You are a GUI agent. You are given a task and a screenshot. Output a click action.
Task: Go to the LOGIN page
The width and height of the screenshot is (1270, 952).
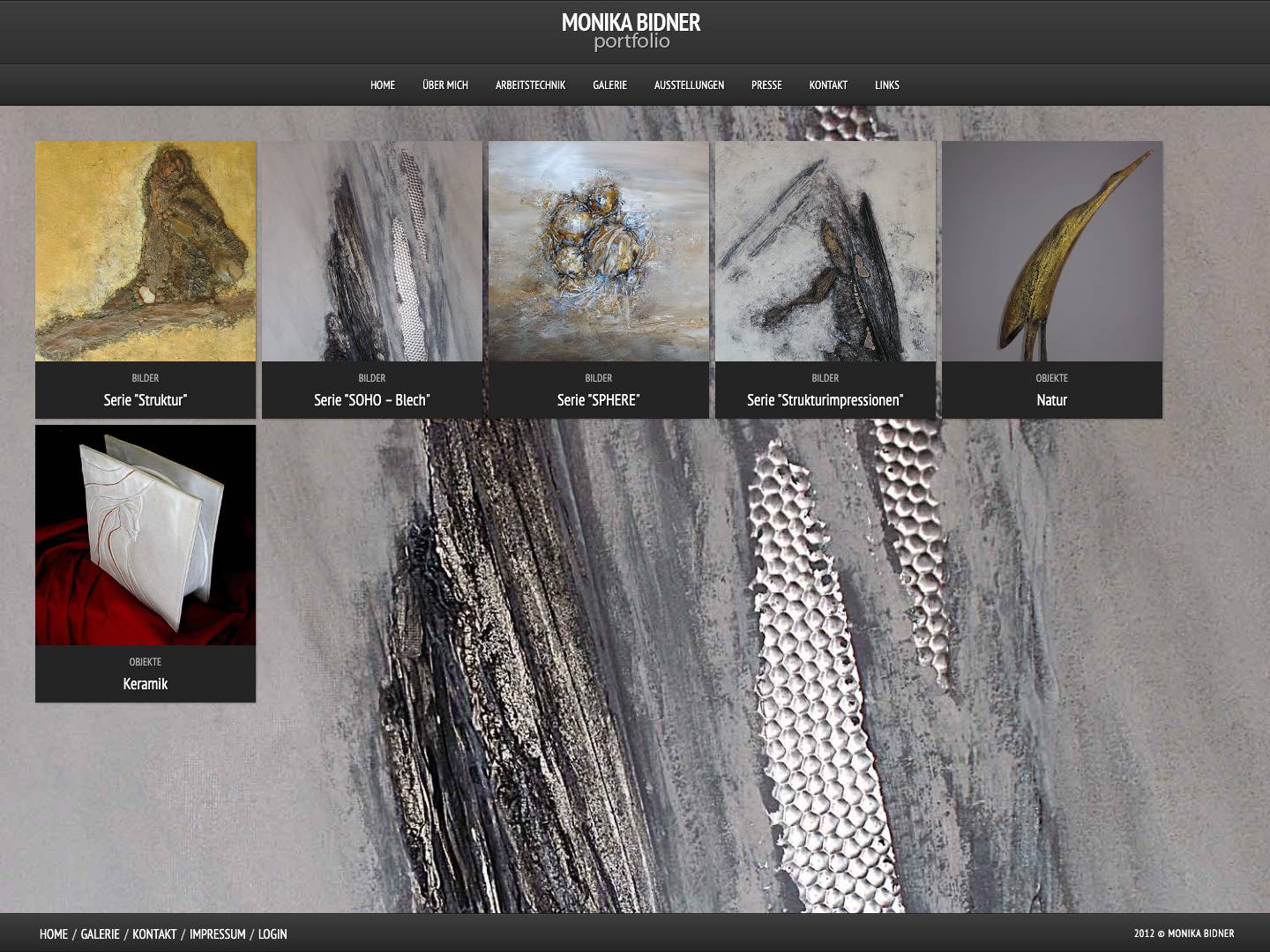[273, 933]
